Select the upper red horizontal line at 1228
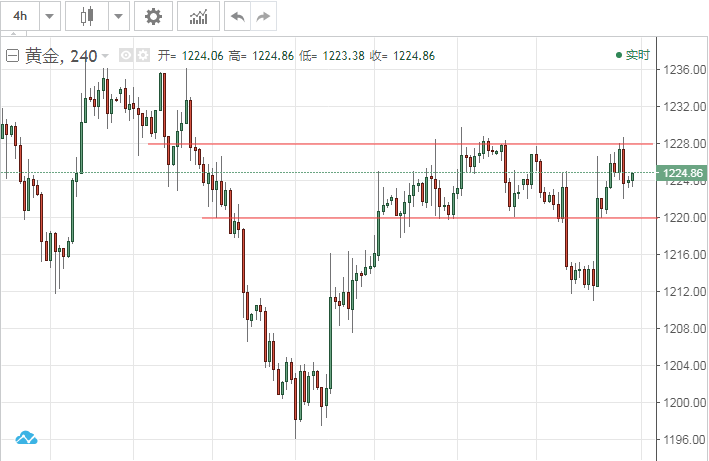The height and width of the screenshot is (461, 709). [x=400, y=144]
